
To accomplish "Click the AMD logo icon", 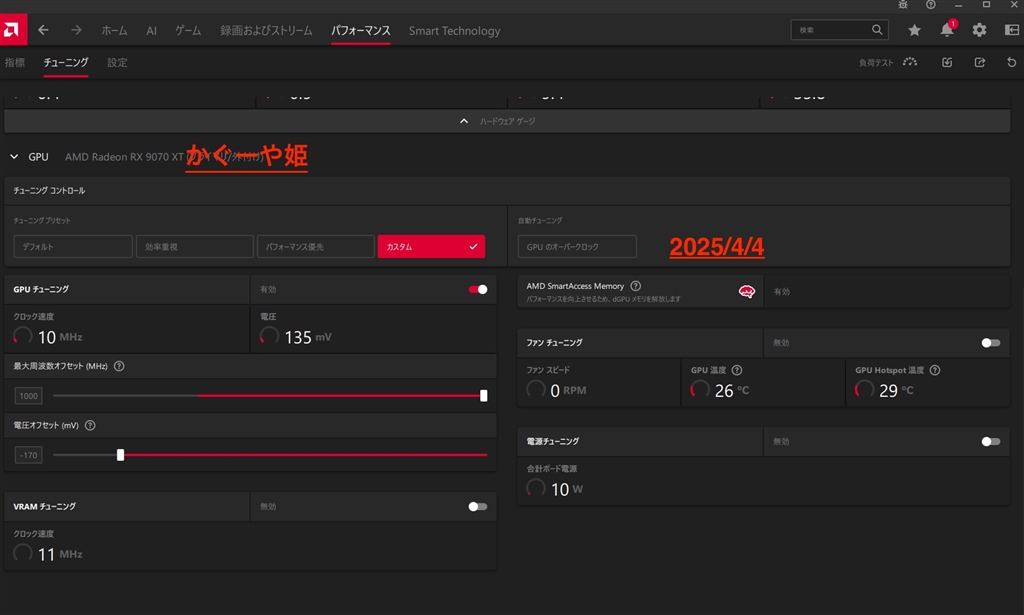I will pyautogui.click(x=12, y=30).
